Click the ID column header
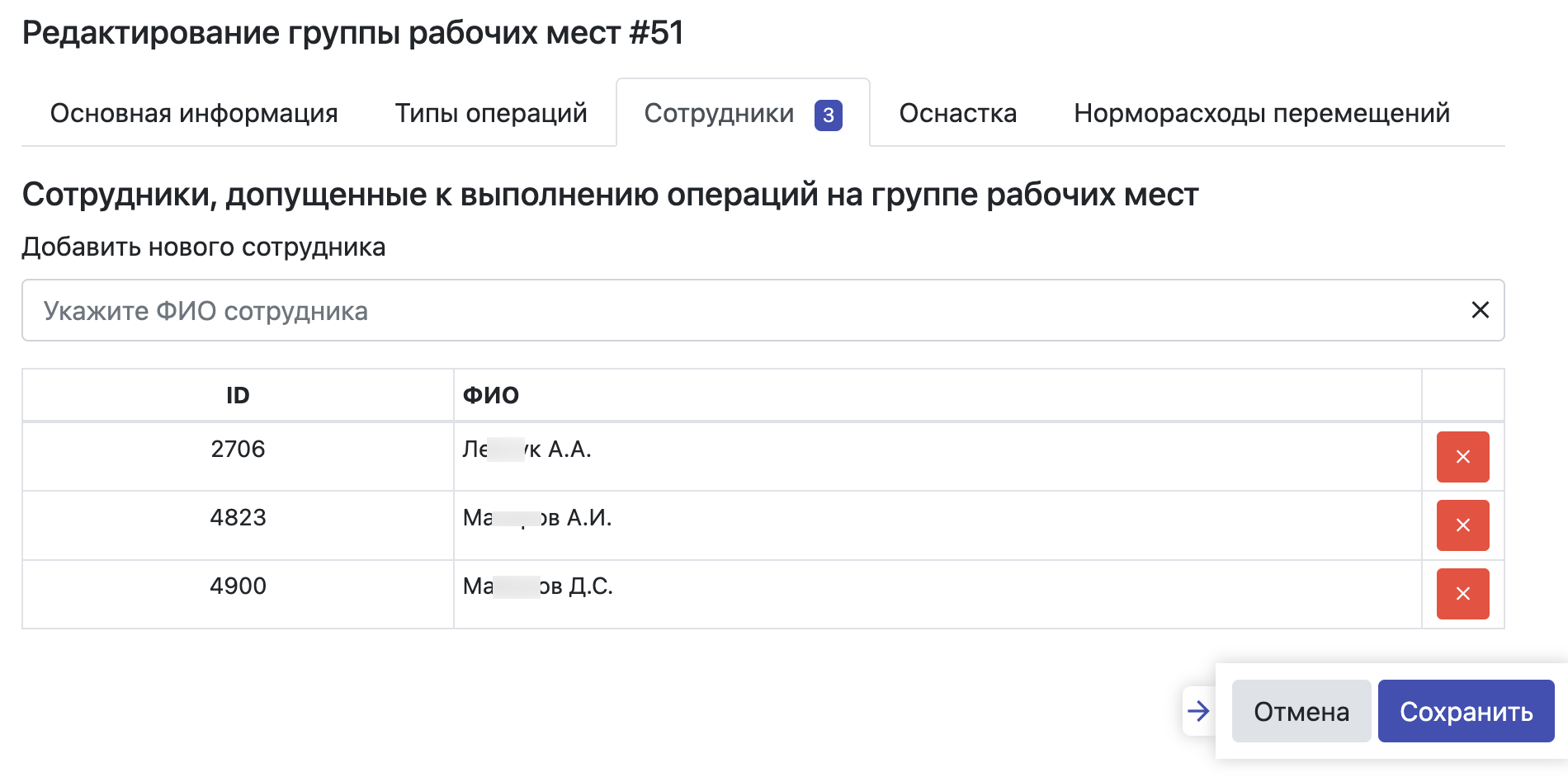 pos(238,395)
